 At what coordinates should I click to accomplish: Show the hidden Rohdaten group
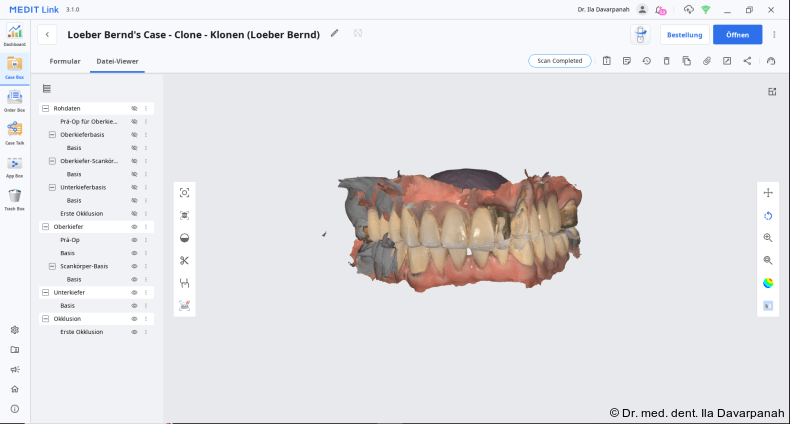point(134,108)
